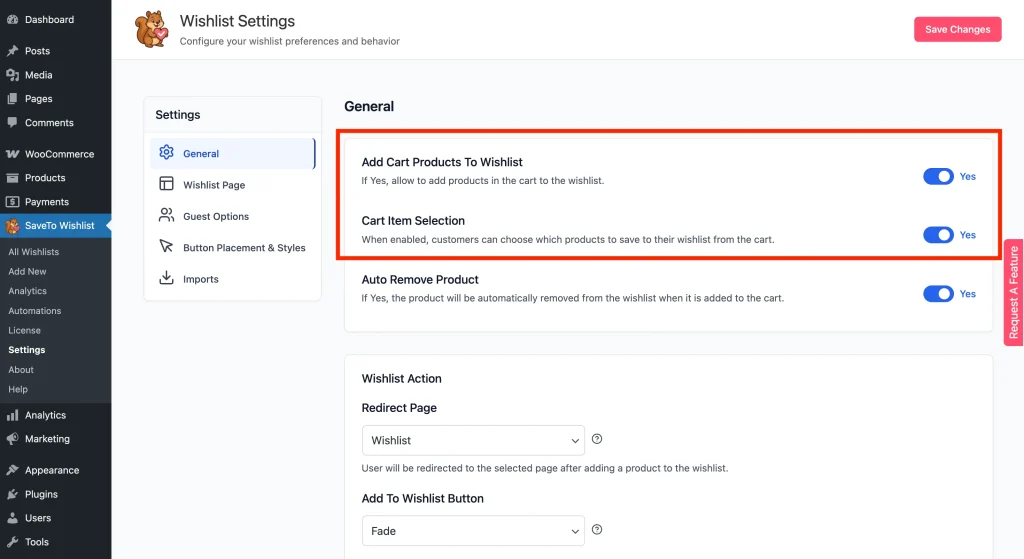
Task: Open the Guest Options settings tab
Action: tap(232, 216)
